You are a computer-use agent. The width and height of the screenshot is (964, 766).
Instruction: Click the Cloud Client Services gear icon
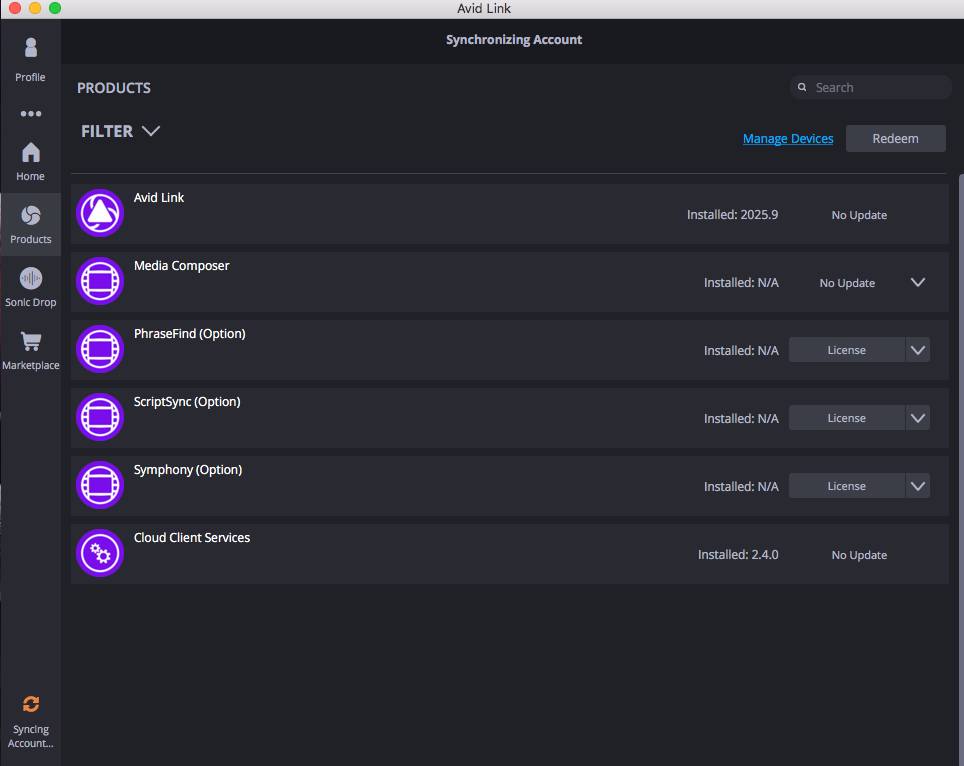click(100, 553)
